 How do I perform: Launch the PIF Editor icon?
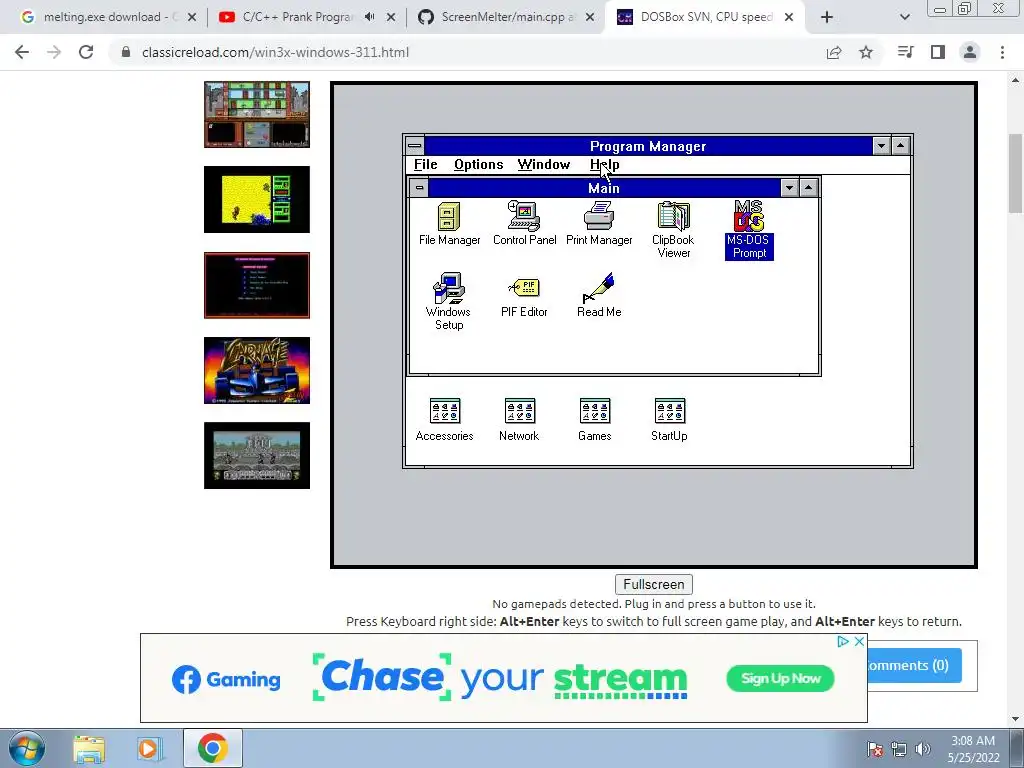[x=524, y=296]
